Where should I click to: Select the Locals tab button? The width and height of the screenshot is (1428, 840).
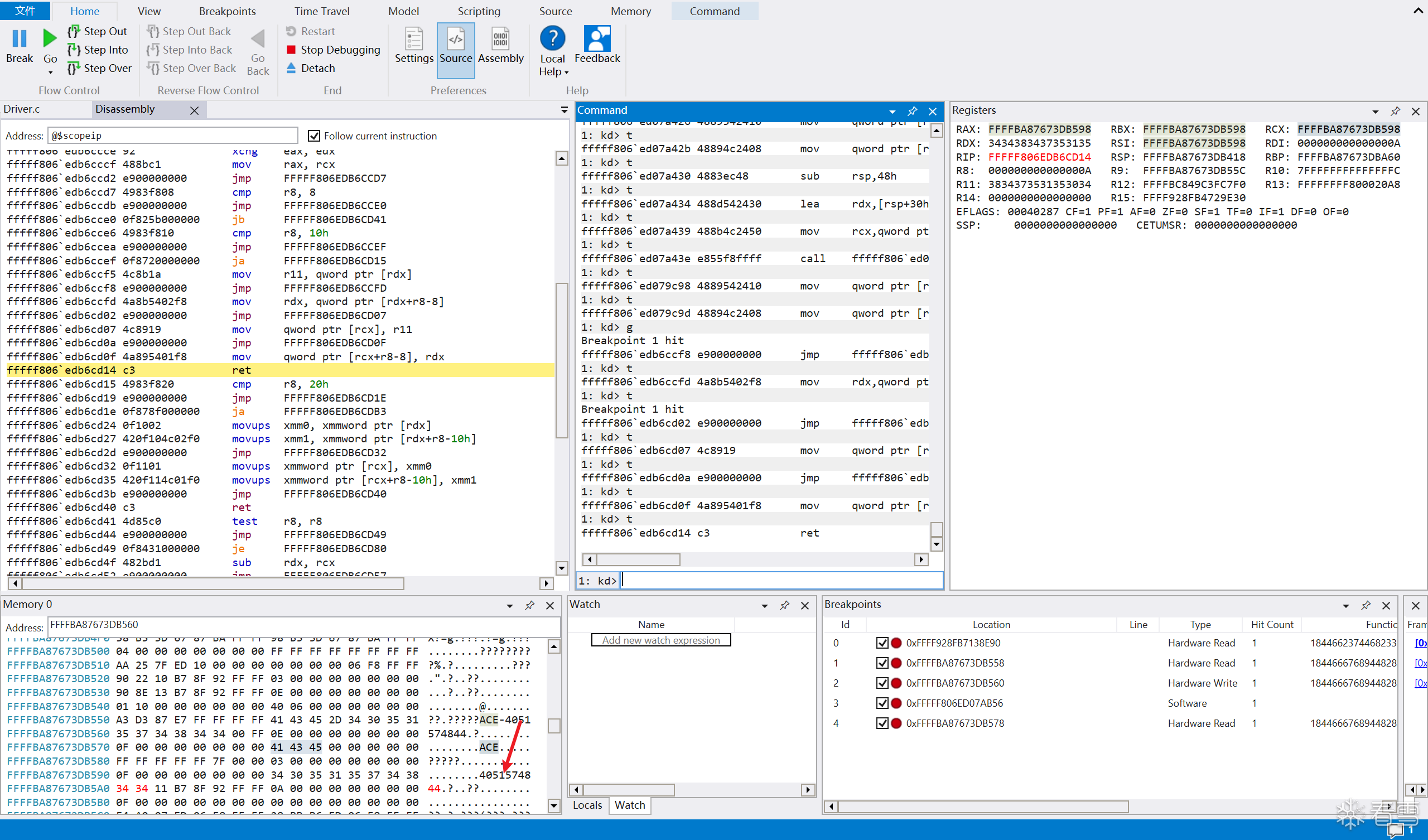click(587, 805)
